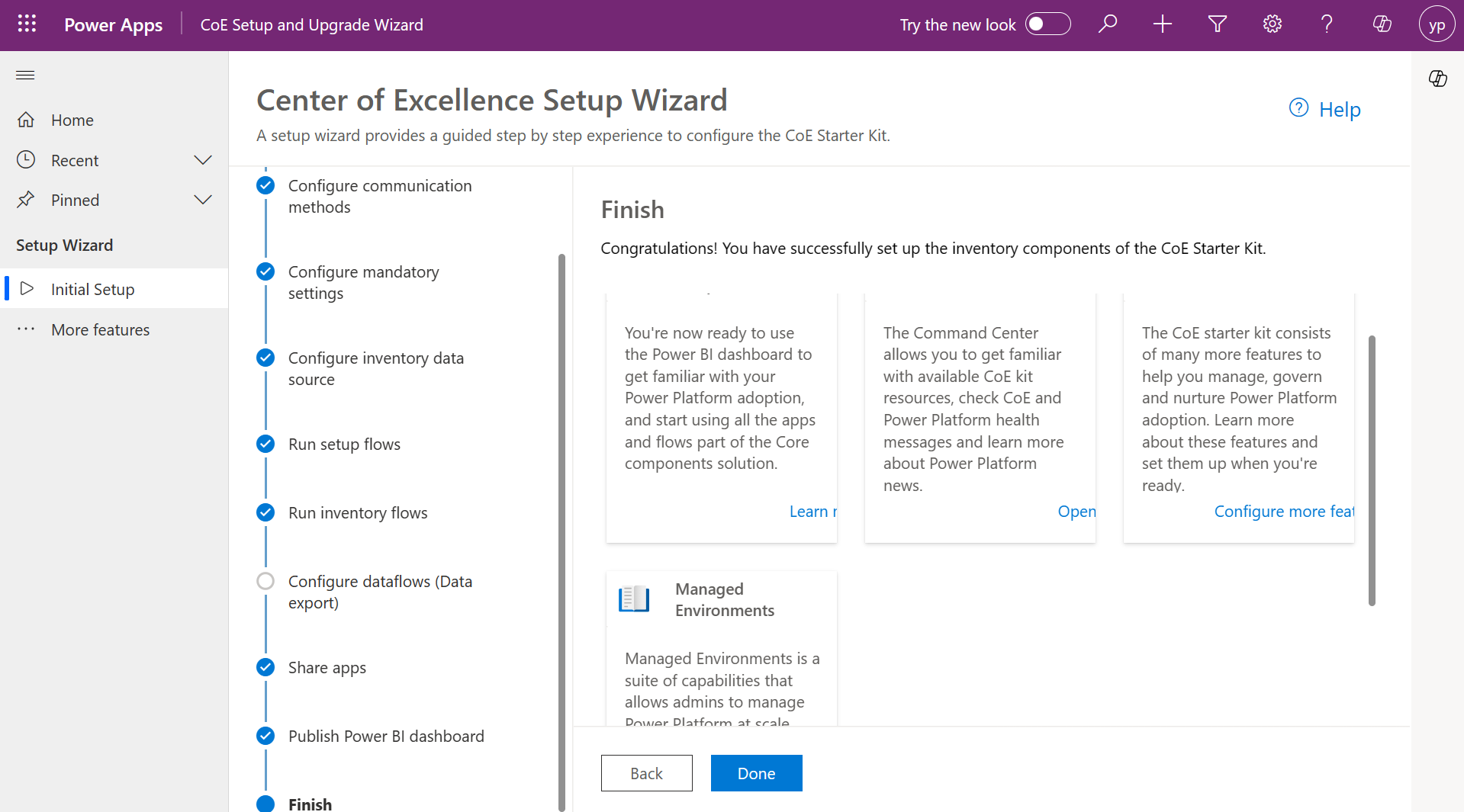Collapse the Recent section
Screen dimensions: 1464x812
click(202, 160)
